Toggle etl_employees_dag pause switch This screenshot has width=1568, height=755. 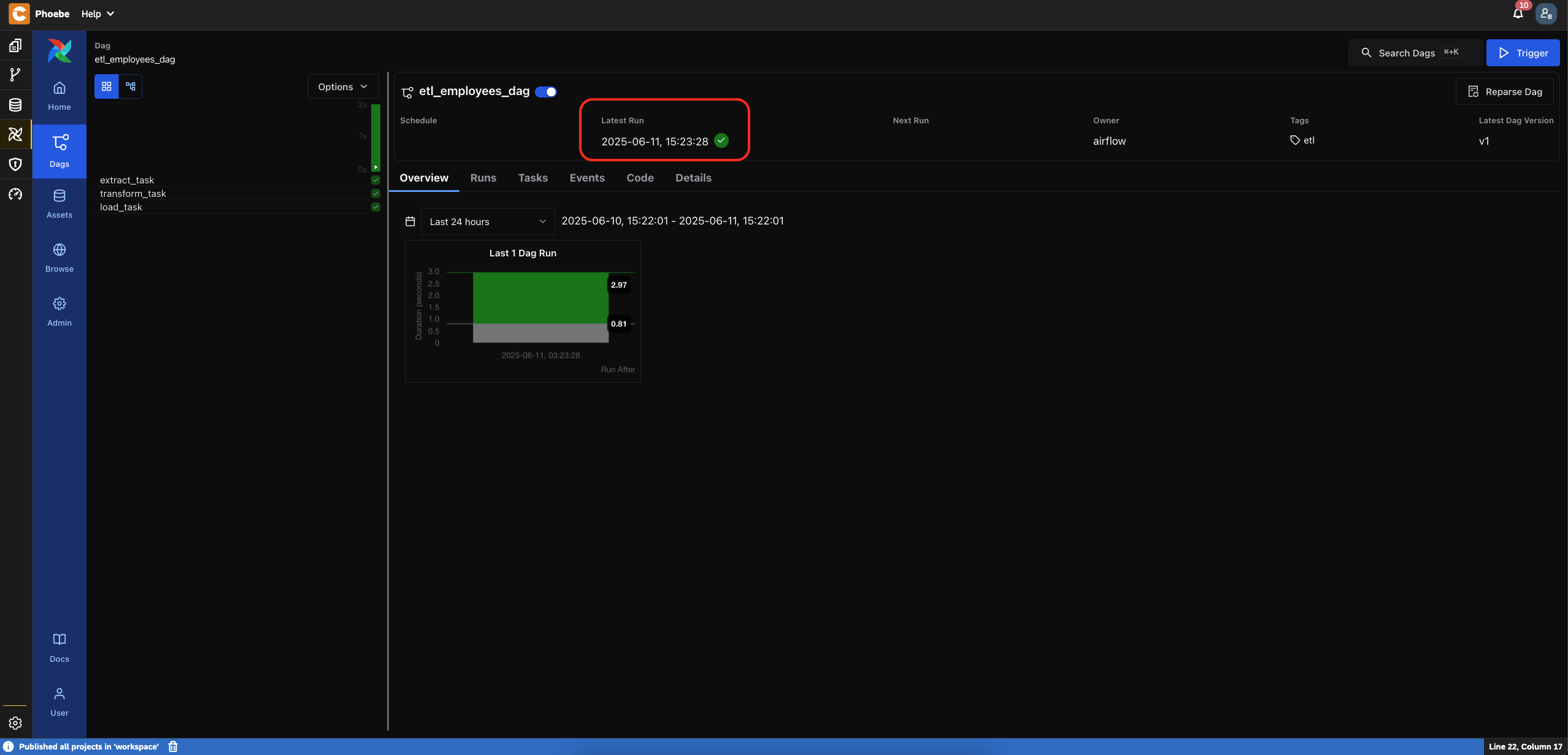546,91
